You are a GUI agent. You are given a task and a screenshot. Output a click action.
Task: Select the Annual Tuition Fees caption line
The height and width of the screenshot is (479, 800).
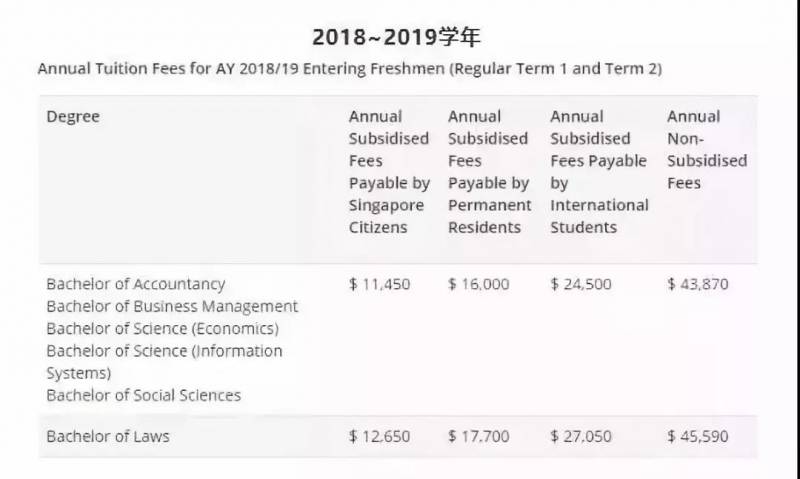349,69
